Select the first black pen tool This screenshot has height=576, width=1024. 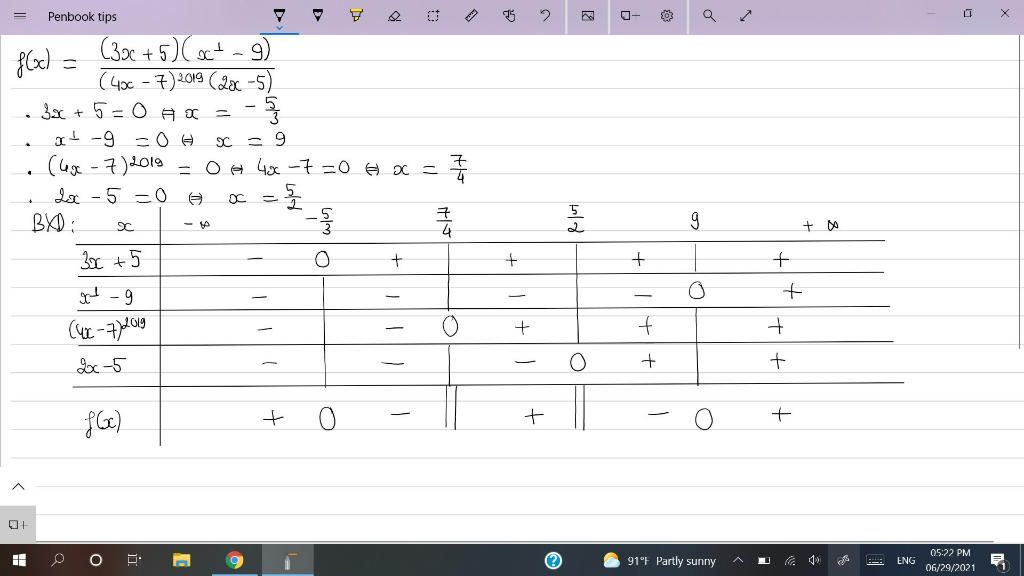(x=279, y=14)
